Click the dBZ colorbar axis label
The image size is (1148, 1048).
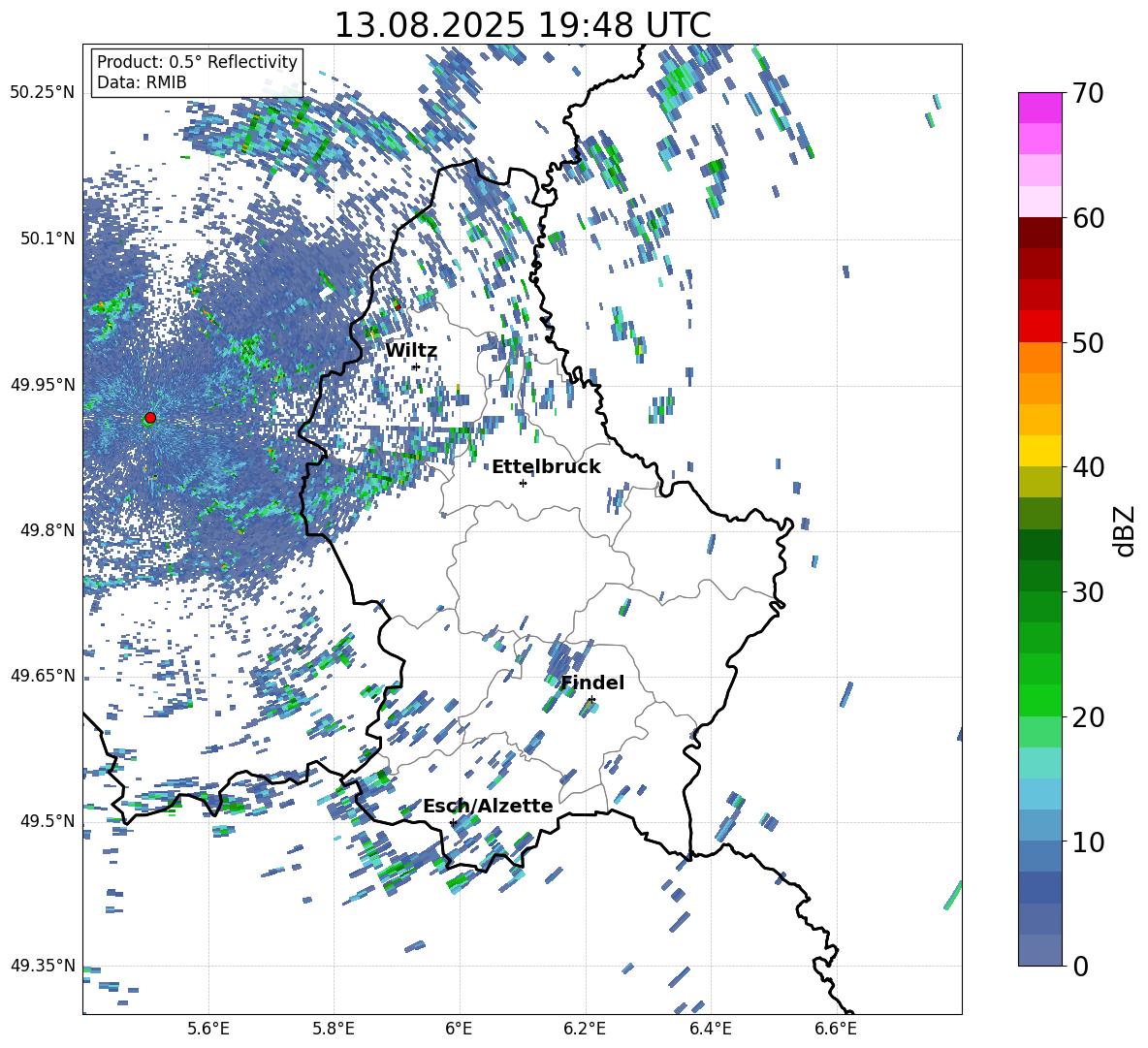(x=1126, y=530)
